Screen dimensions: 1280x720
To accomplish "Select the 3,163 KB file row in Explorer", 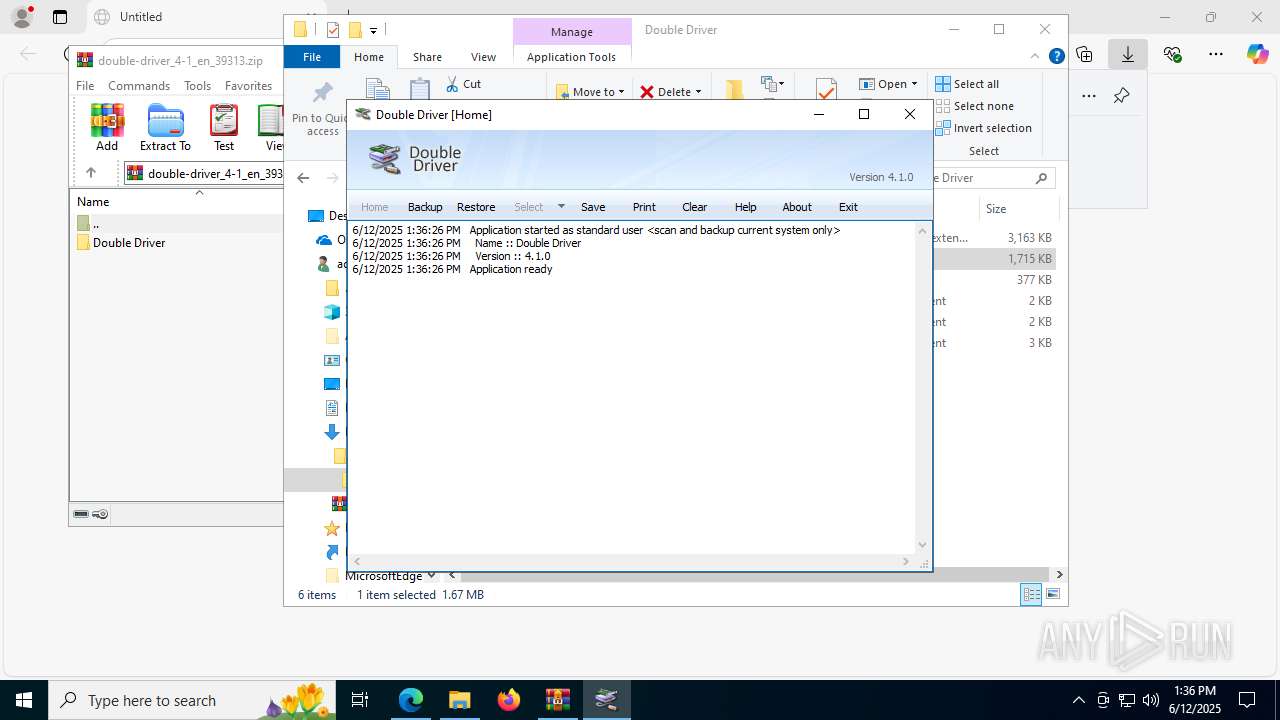I will [992, 238].
